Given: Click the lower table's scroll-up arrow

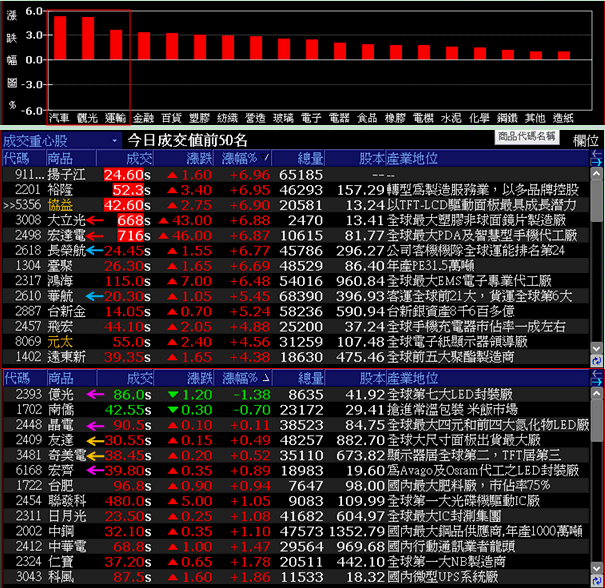Looking at the screenshot, I should [597, 394].
